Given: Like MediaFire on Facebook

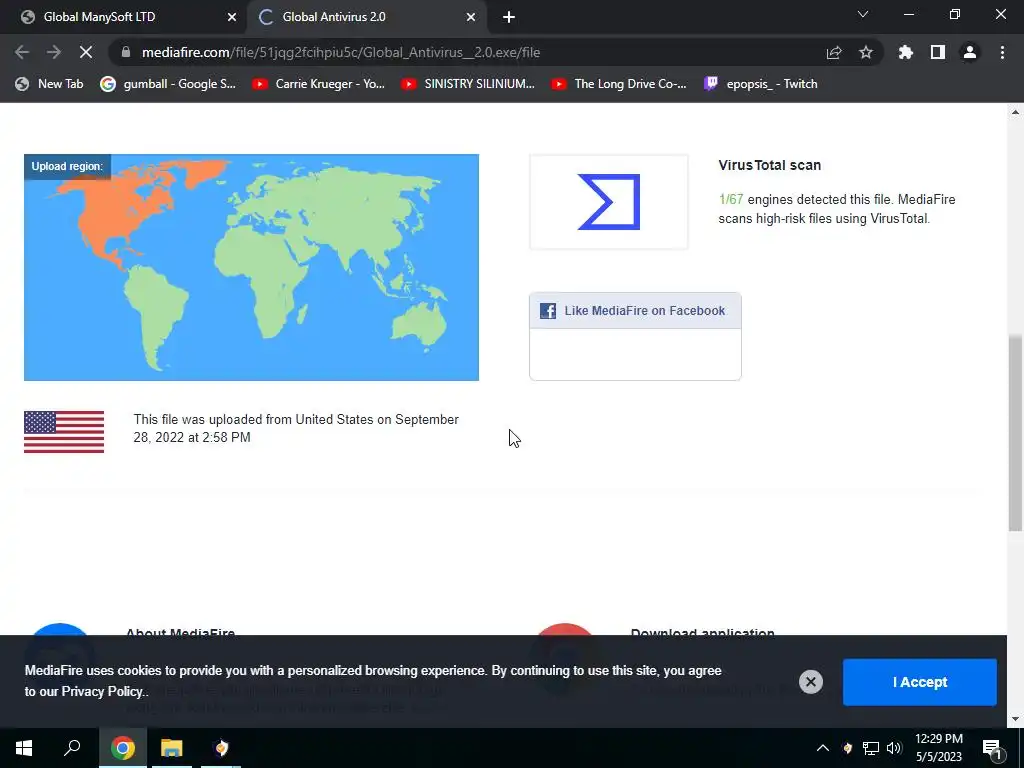Looking at the screenshot, I should [635, 311].
